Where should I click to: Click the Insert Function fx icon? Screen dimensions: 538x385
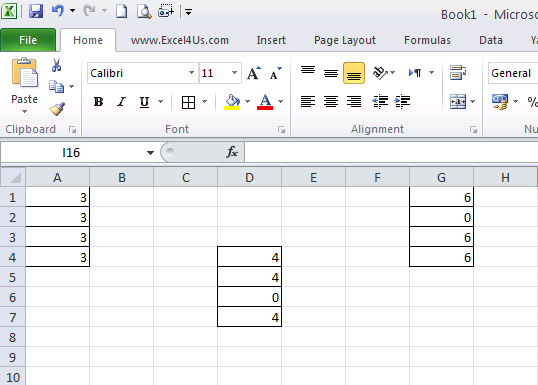coord(232,152)
